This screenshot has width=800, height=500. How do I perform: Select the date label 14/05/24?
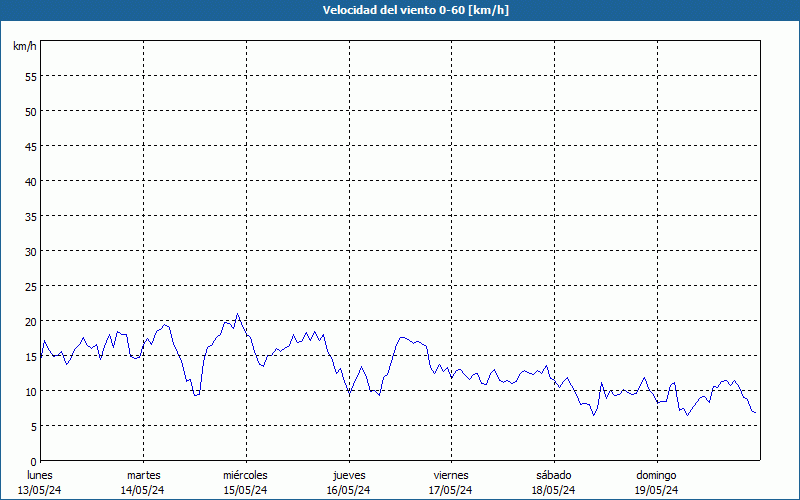pos(142,490)
